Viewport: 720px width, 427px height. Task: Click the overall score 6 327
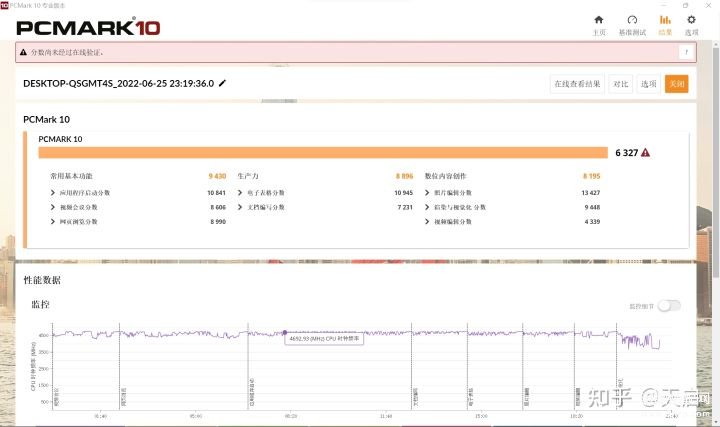pyautogui.click(x=626, y=153)
